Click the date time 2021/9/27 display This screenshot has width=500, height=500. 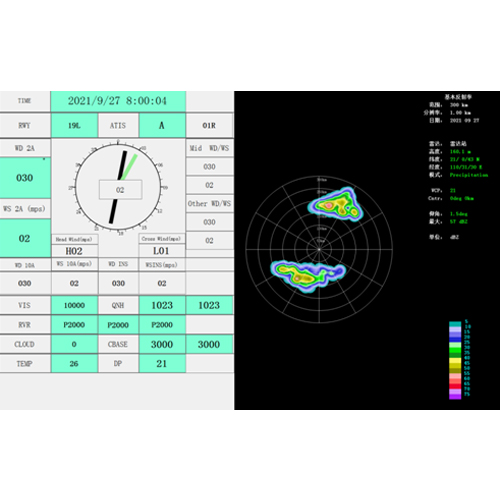tap(118, 101)
